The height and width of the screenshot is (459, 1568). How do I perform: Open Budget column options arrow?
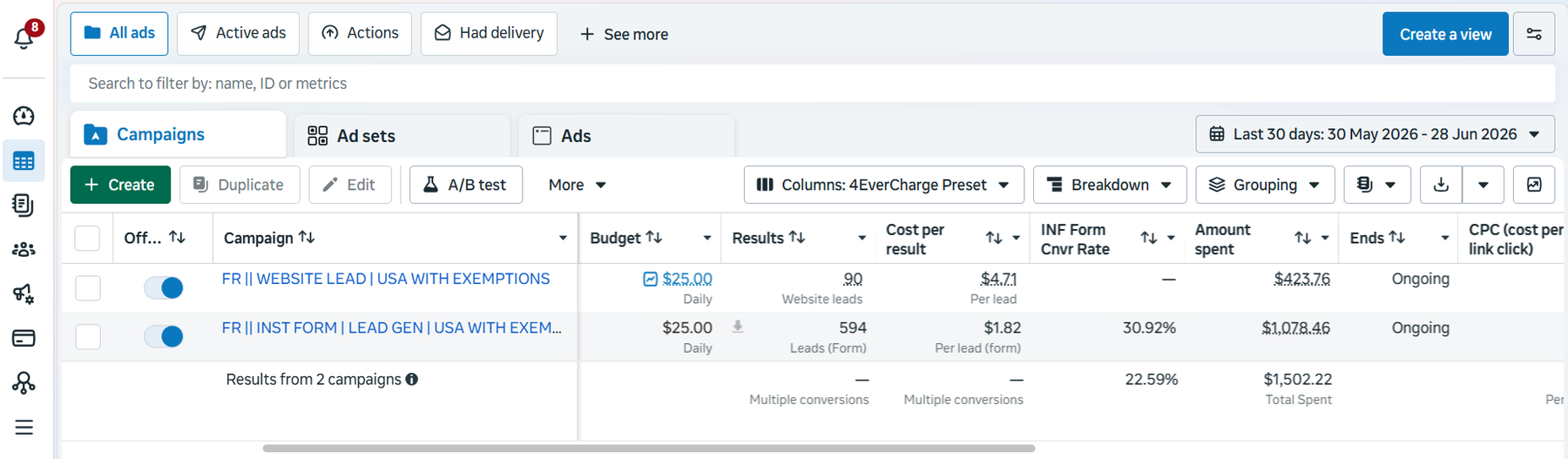coord(707,238)
